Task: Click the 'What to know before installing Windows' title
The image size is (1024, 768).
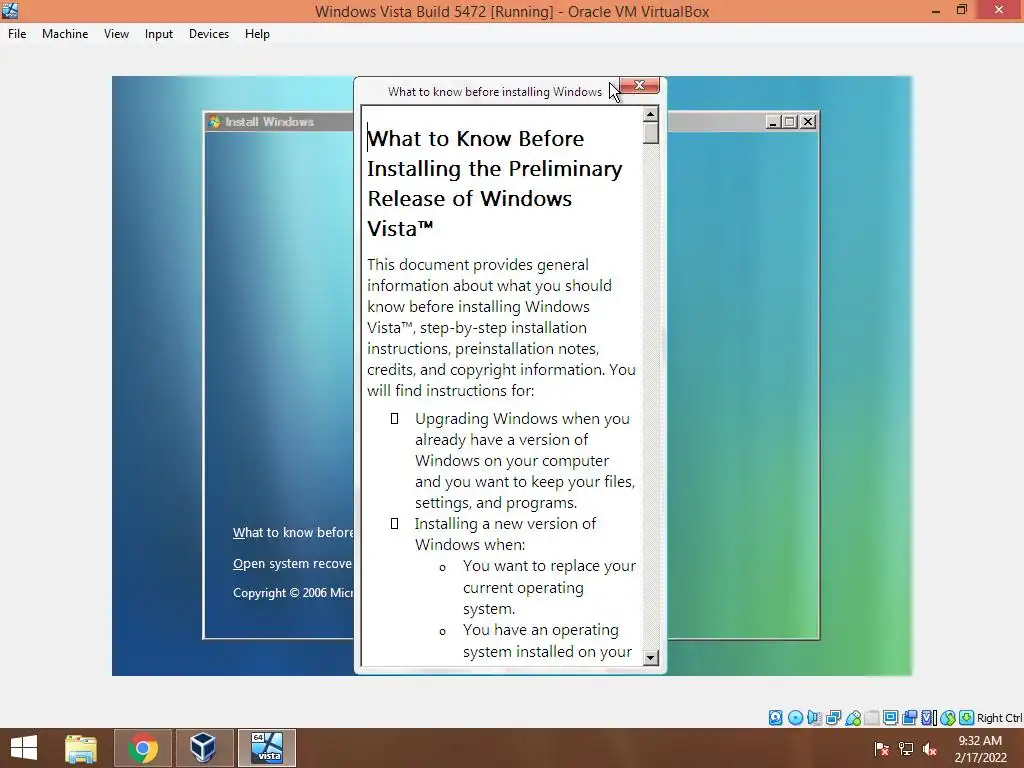Action: (x=495, y=92)
